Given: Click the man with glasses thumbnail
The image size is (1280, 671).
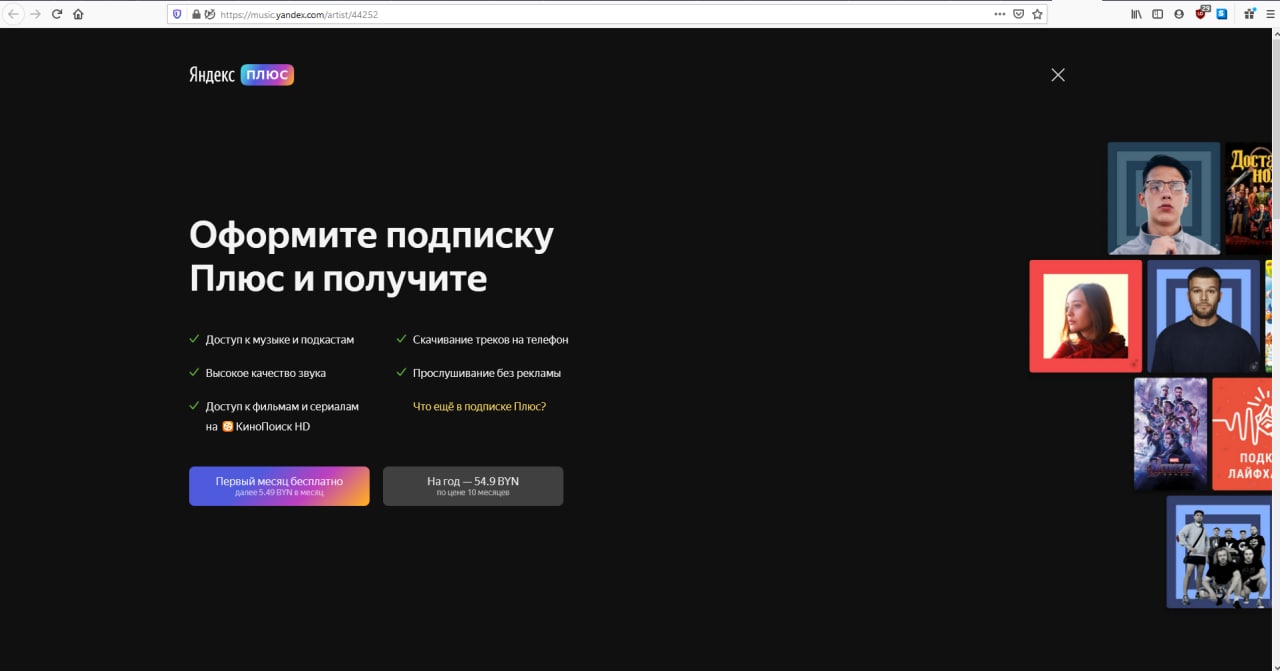Looking at the screenshot, I should pyautogui.click(x=1164, y=198).
